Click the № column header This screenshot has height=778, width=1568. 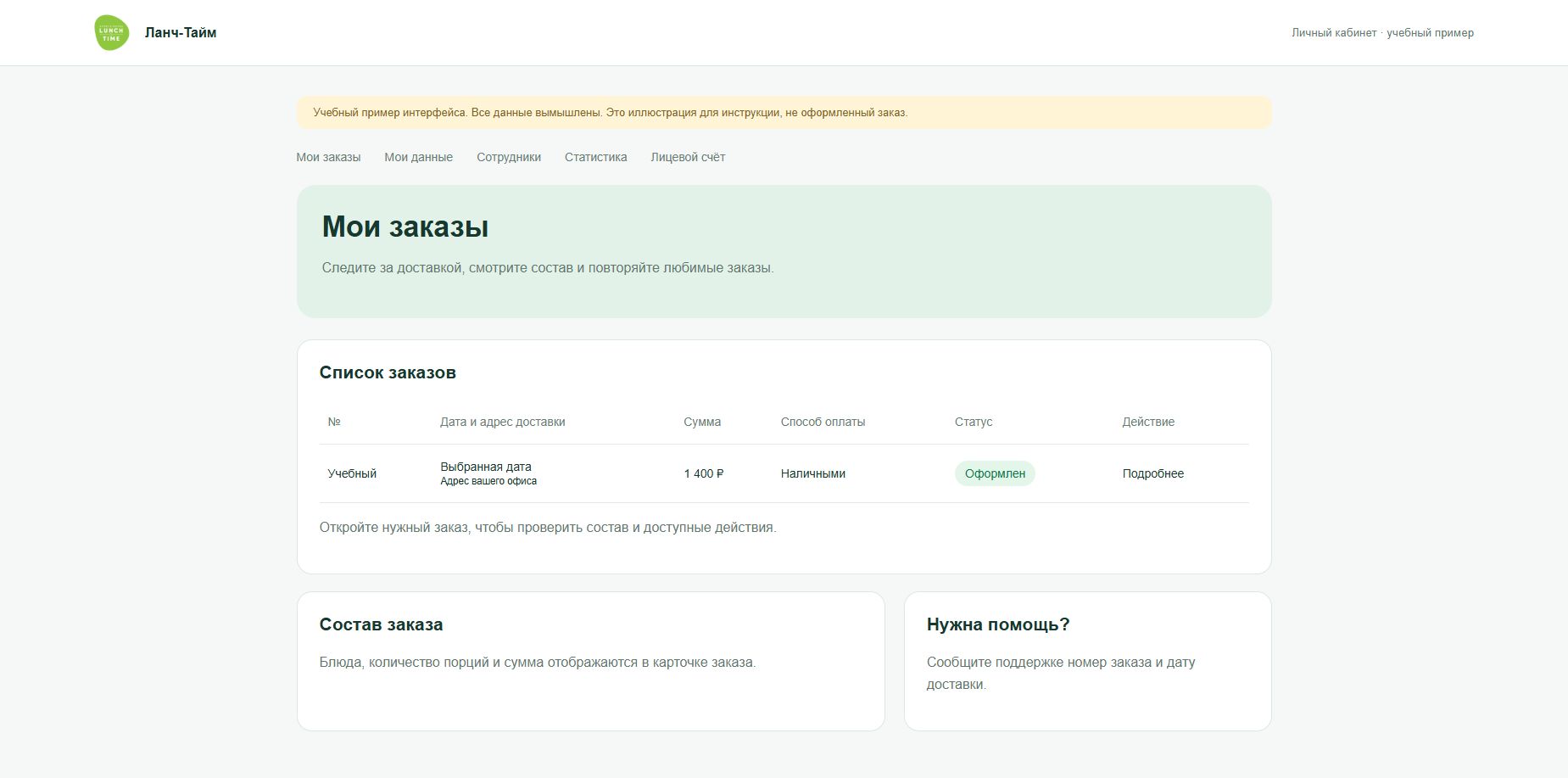(334, 422)
